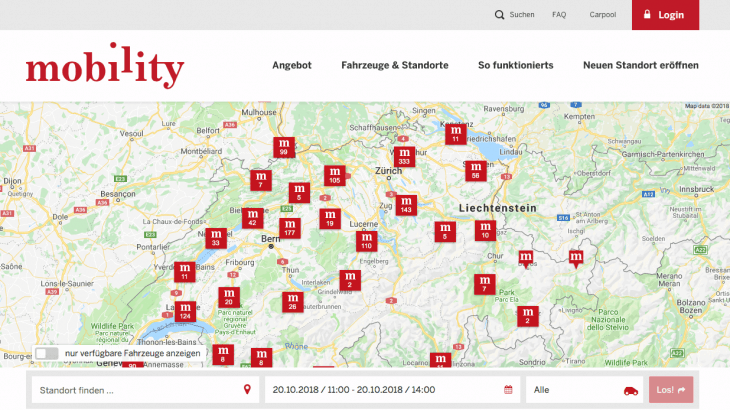The image size is (730, 410).
Task: Select the marker numbered 10
Action: coord(485,230)
